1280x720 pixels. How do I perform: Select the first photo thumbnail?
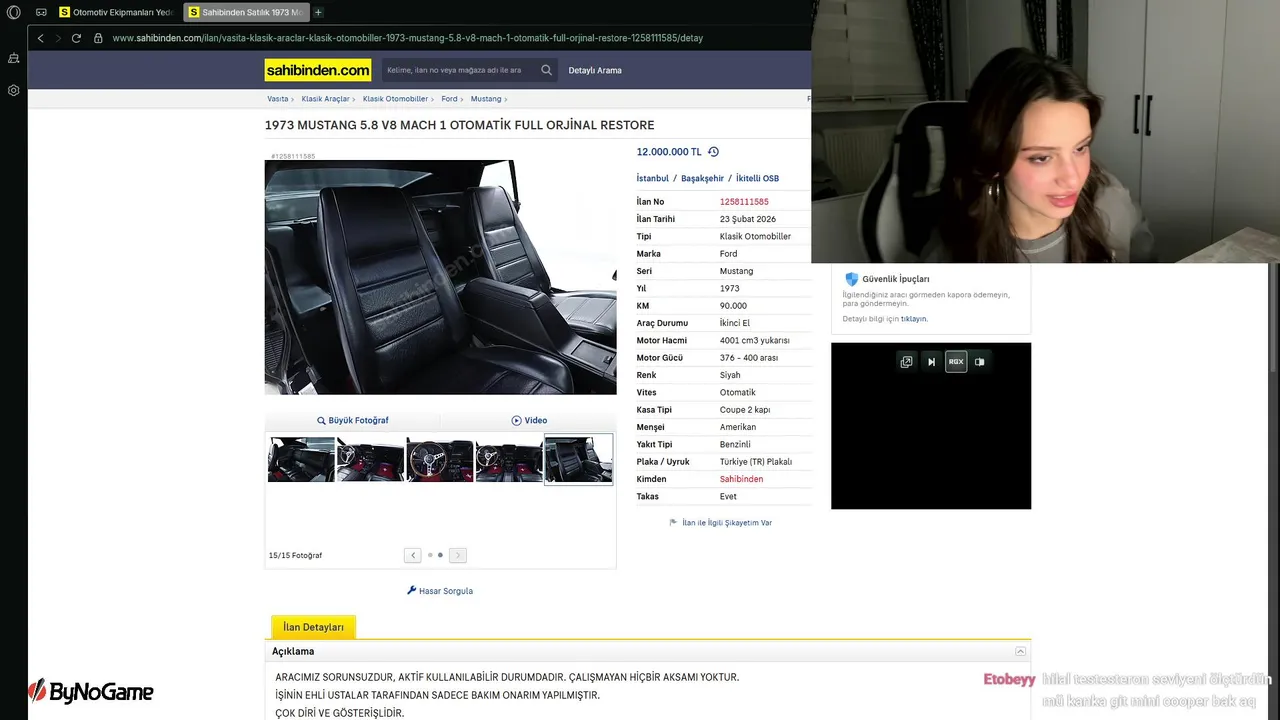point(301,460)
